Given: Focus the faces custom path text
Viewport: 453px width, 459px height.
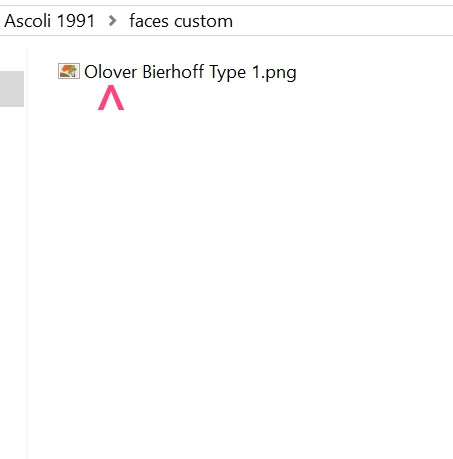Looking at the screenshot, I should pos(181,21).
